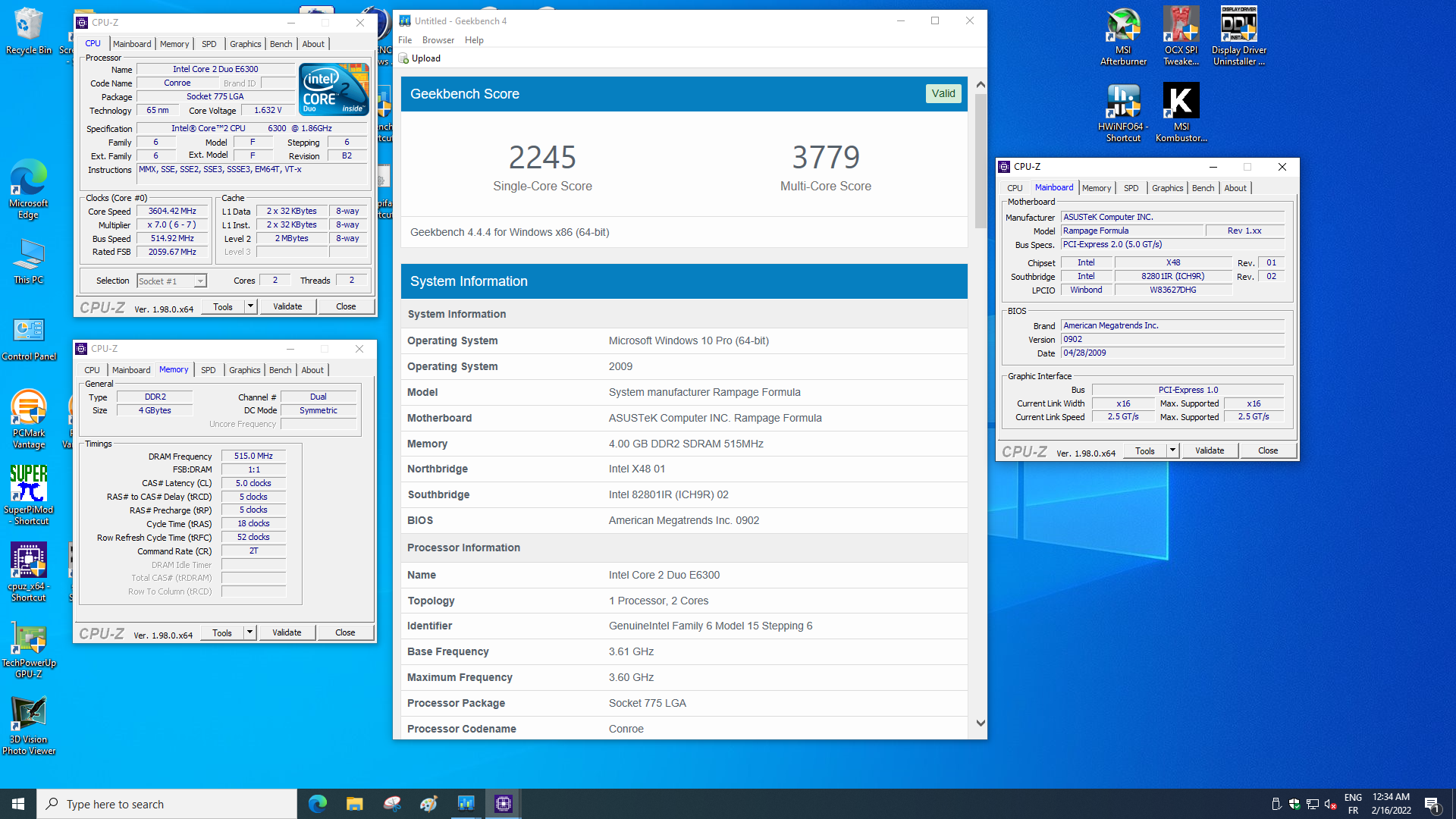Open the Help menu in Geekbench
The height and width of the screenshot is (819, 1456).
coord(474,40)
